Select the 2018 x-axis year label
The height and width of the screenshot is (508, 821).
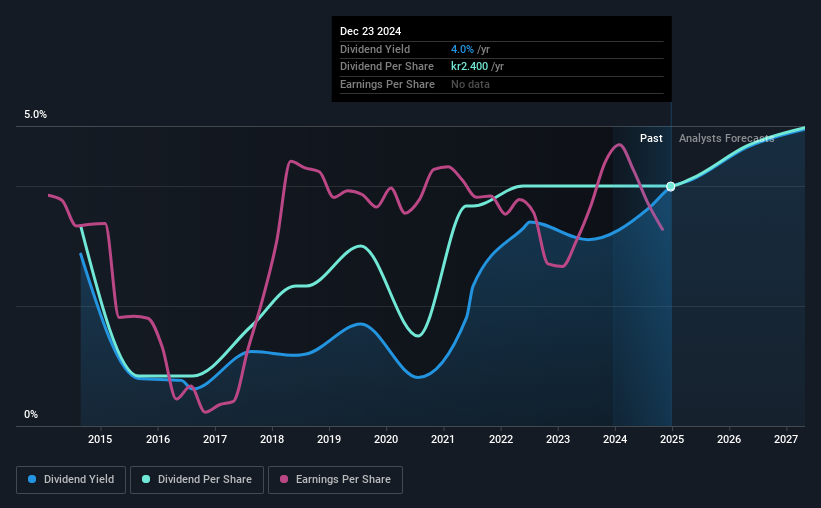[x=272, y=439]
